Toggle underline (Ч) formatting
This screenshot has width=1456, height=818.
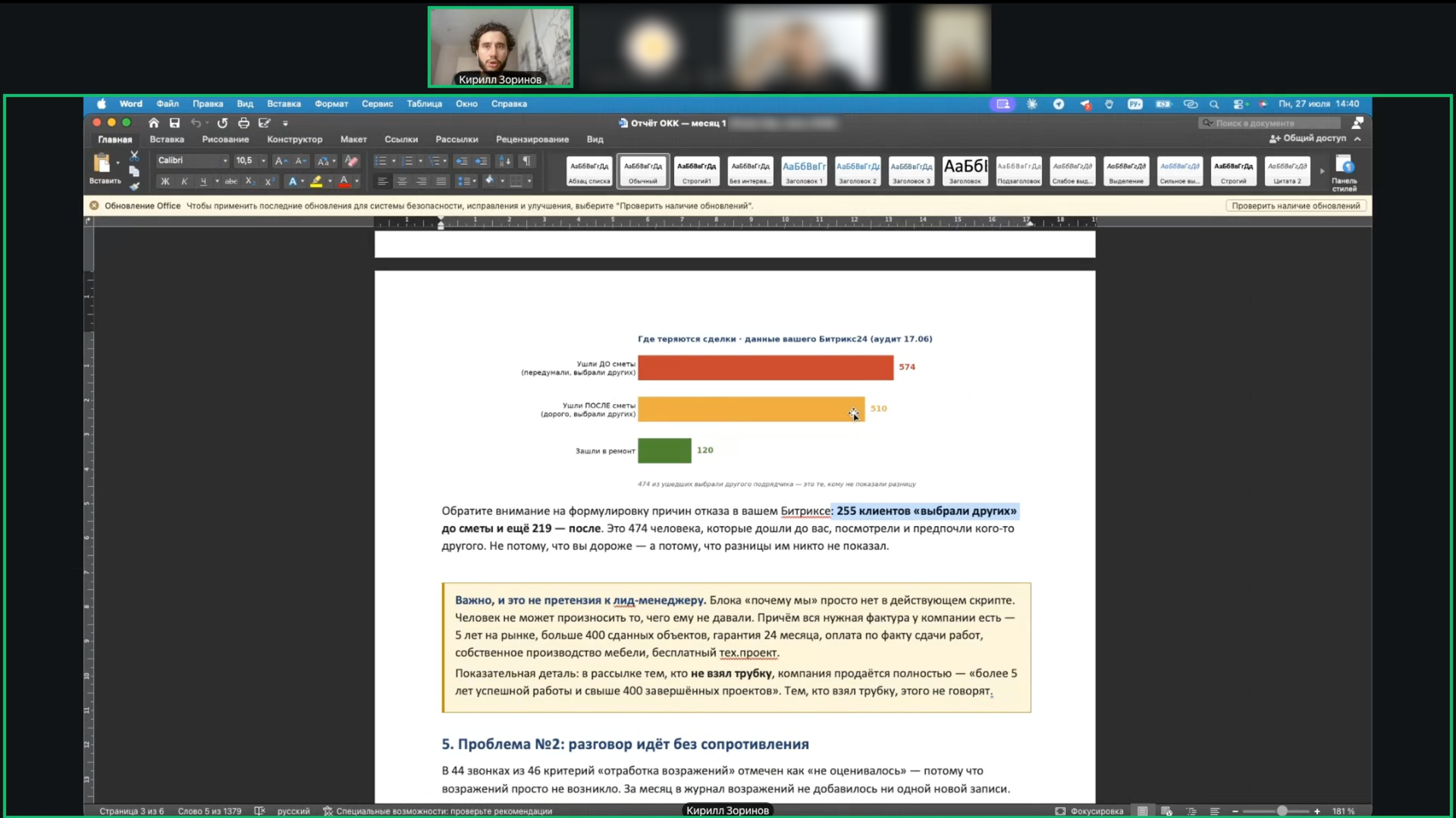coord(203,181)
